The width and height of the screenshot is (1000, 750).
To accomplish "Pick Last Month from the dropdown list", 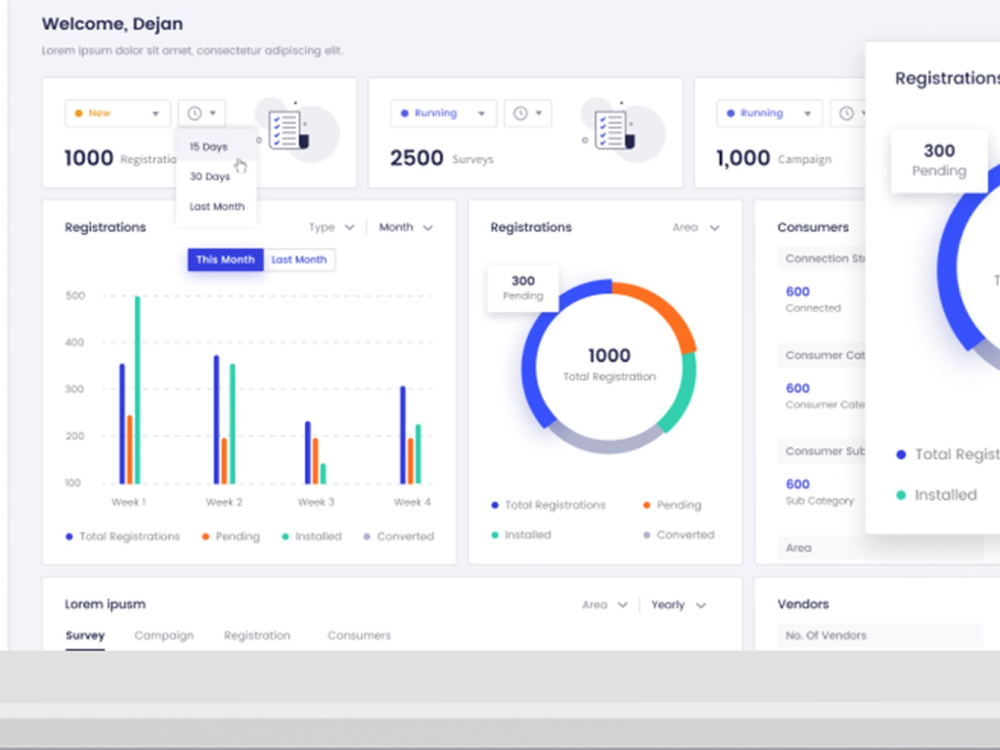I will pyautogui.click(x=216, y=207).
